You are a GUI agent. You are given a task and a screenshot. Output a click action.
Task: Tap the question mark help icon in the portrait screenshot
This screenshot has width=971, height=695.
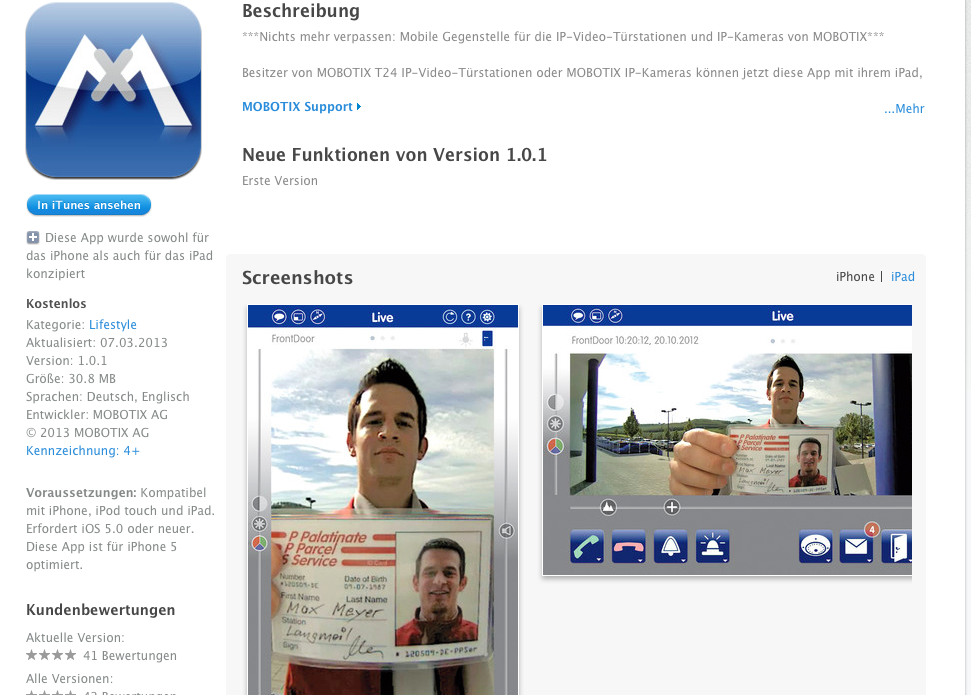469,317
